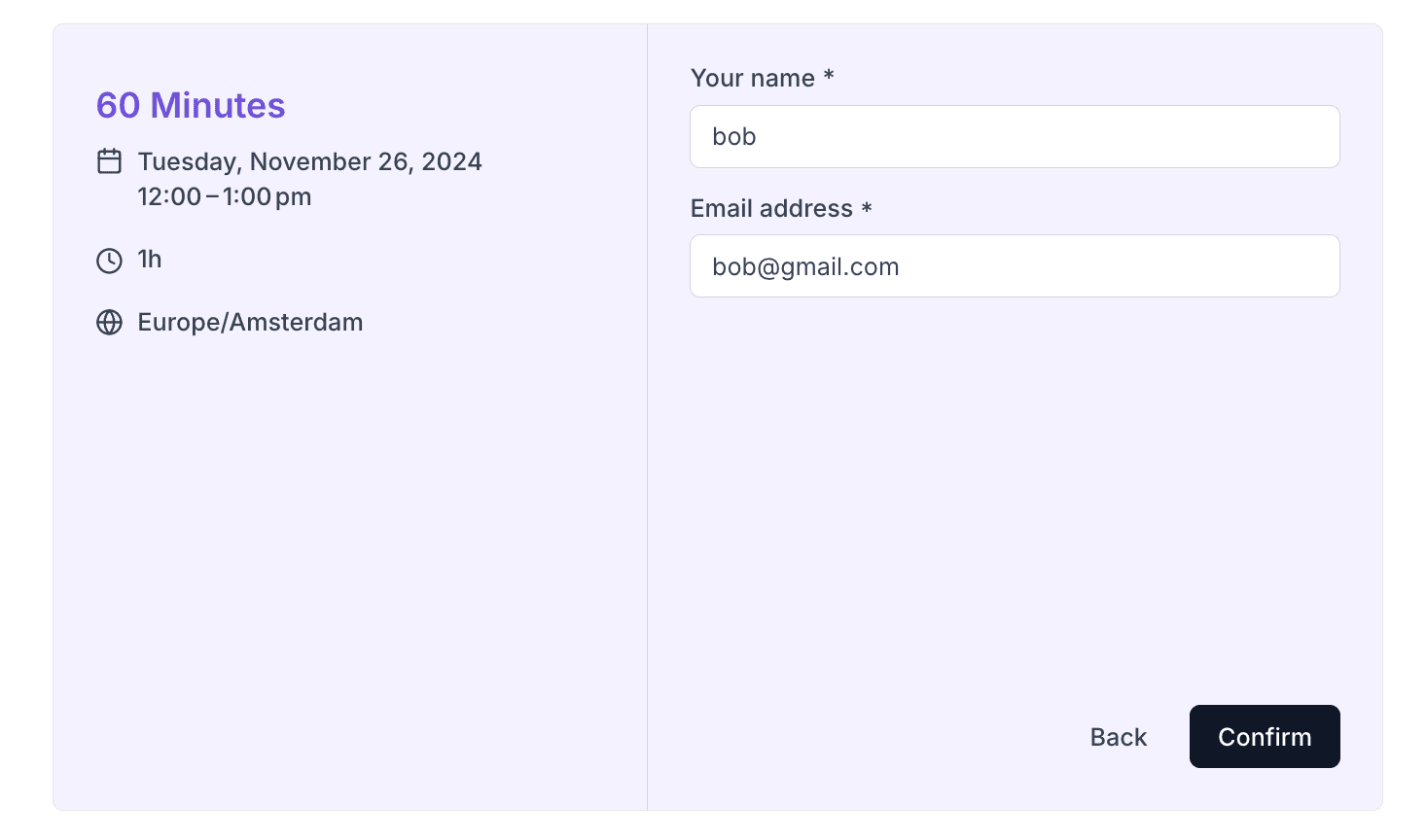1426x840 pixels.
Task: Click the 1h duration text
Action: [150, 260]
